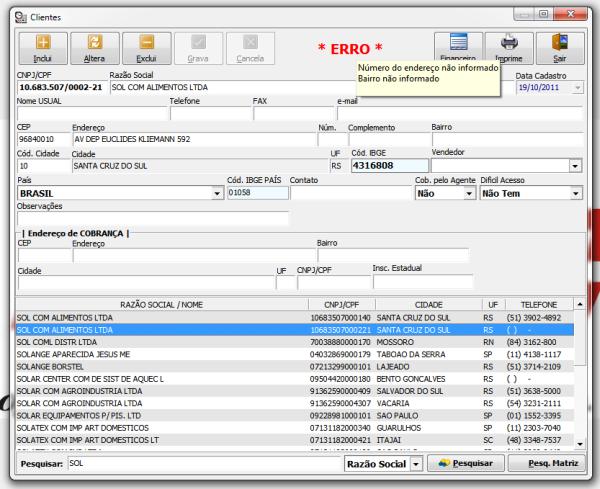Click the CNPJ/CPF input field

point(61,87)
